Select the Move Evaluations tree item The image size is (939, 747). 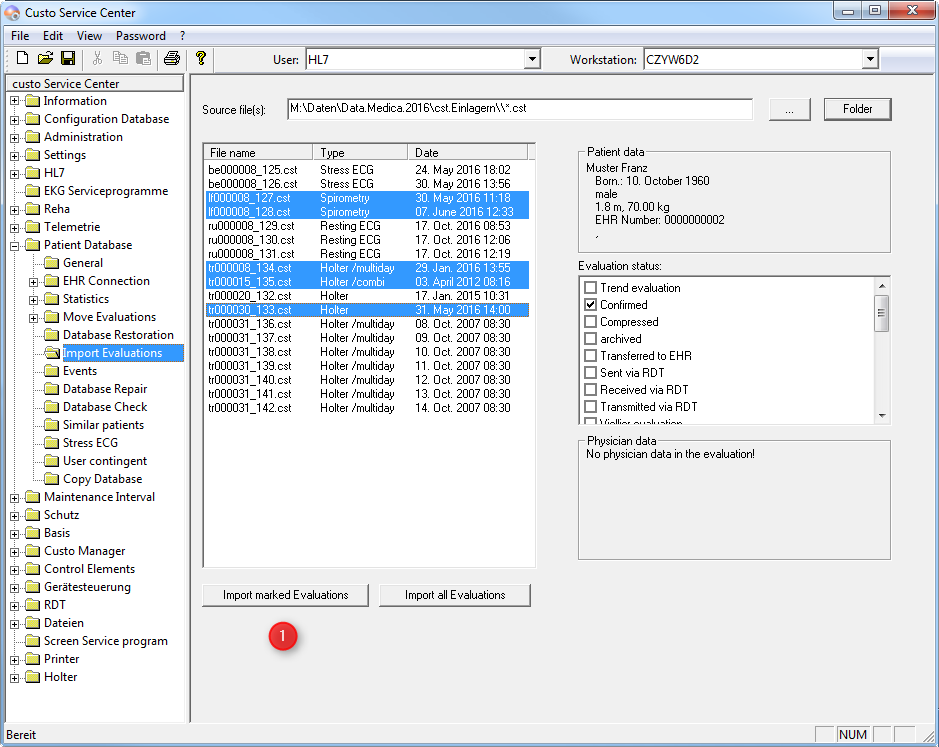pos(110,317)
